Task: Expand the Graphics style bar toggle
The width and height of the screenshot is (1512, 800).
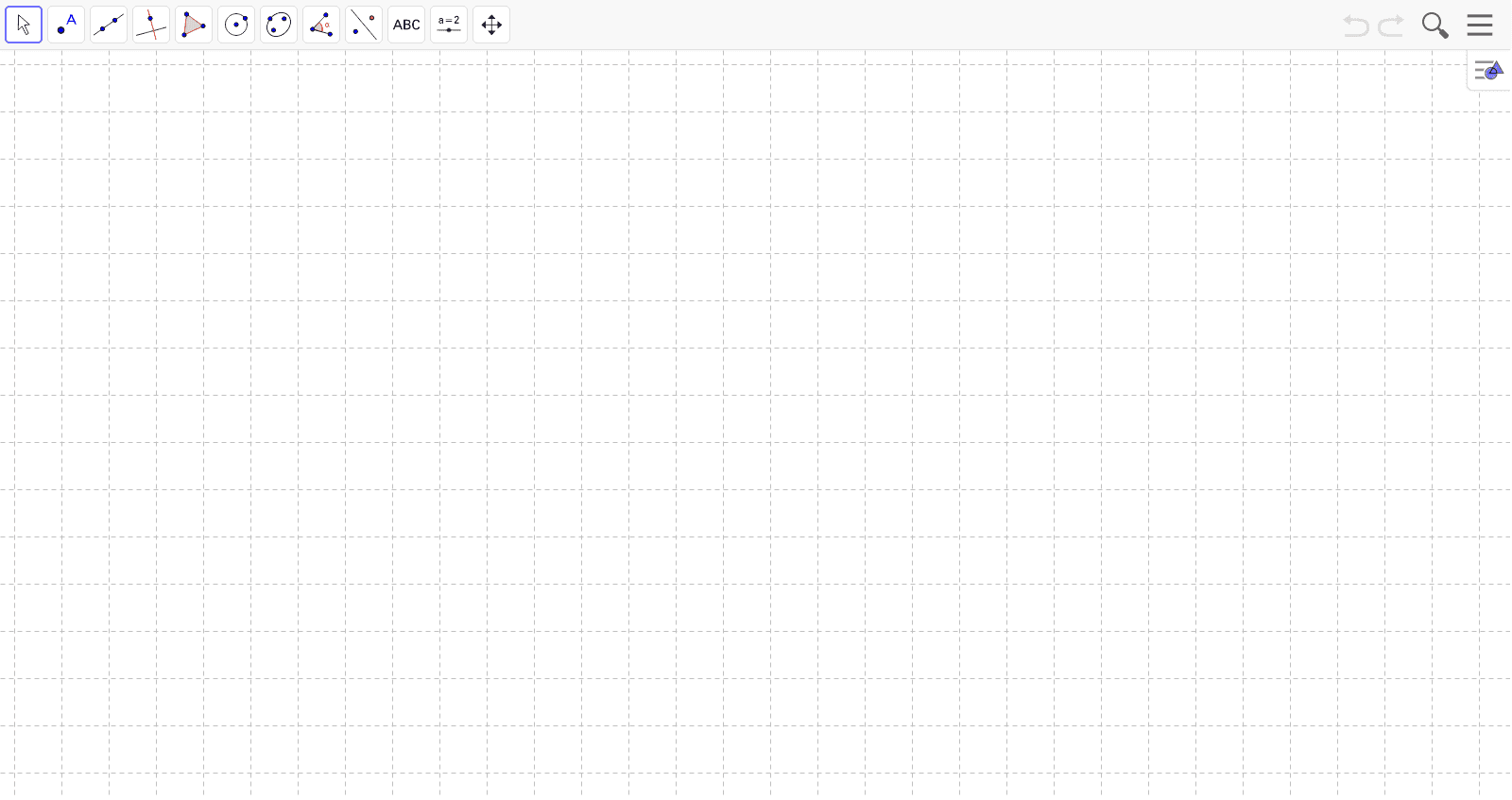Action: (1489, 70)
